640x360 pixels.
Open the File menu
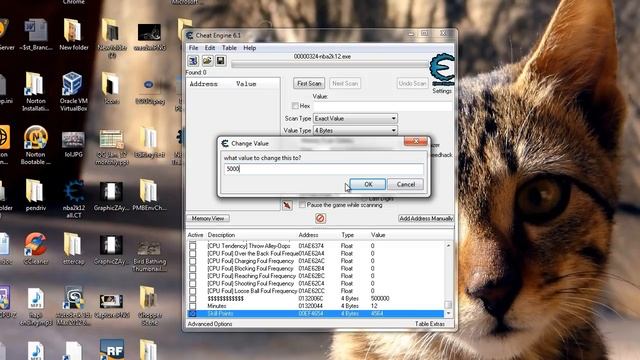click(x=193, y=48)
